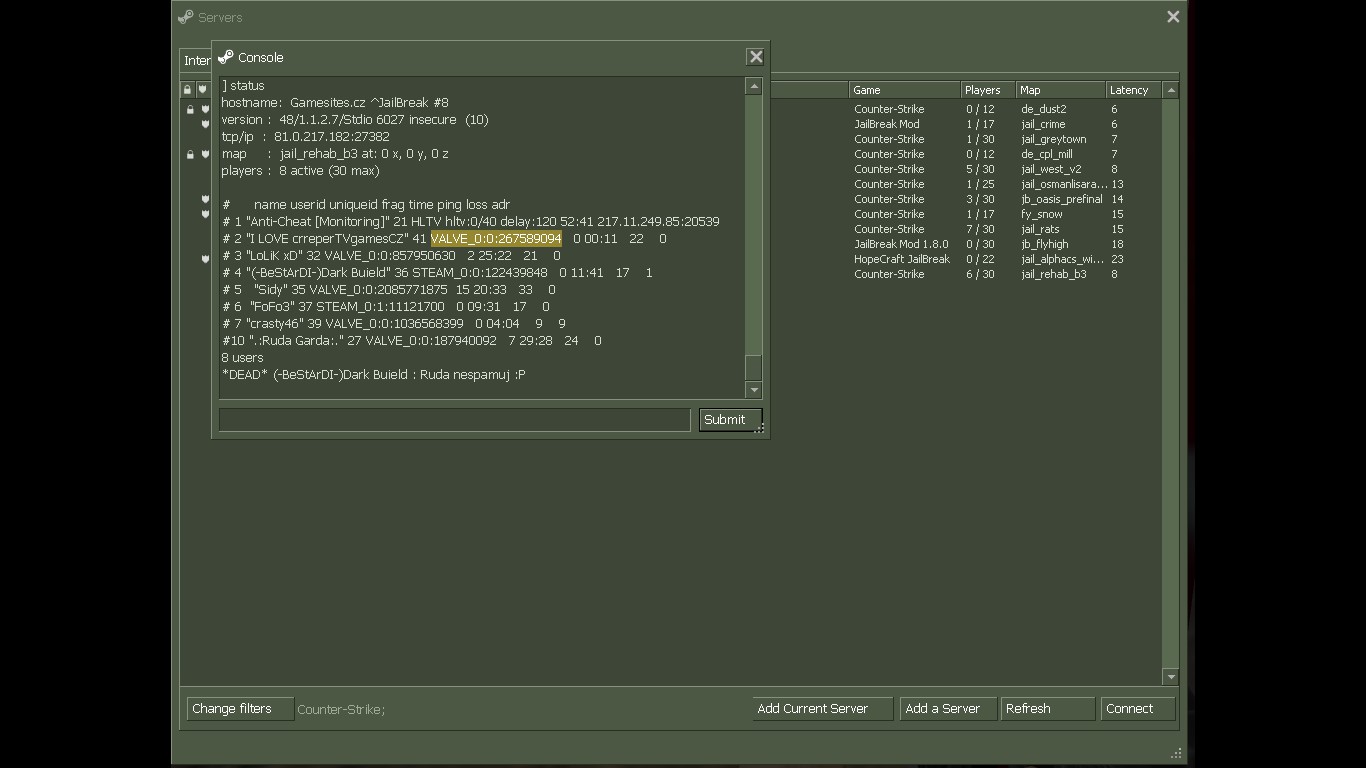Click the Servers window resize grip
The height and width of the screenshot is (768, 1366).
pyautogui.click(x=1177, y=753)
